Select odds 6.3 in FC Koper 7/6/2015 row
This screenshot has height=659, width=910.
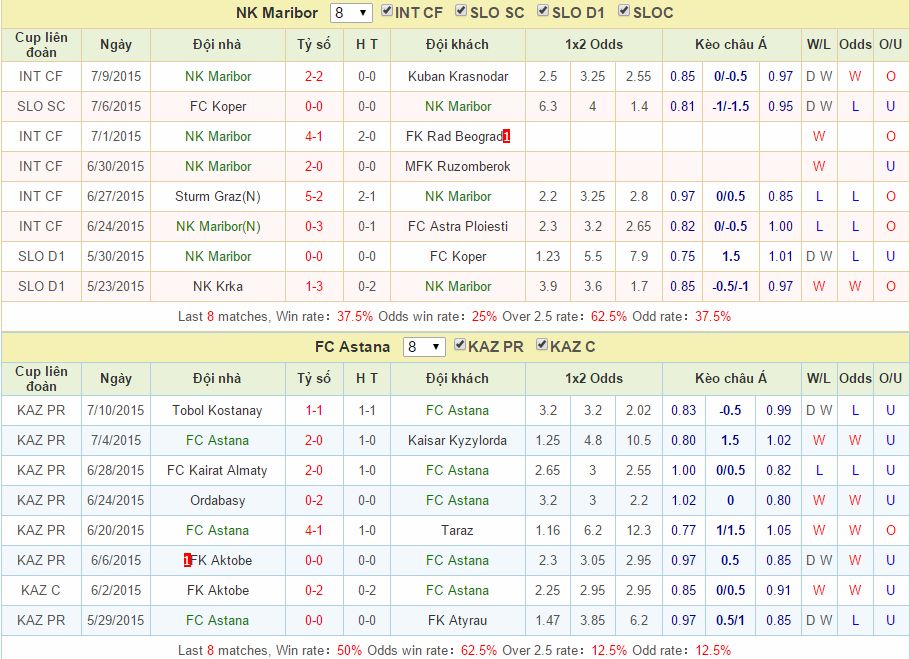tap(548, 107)
